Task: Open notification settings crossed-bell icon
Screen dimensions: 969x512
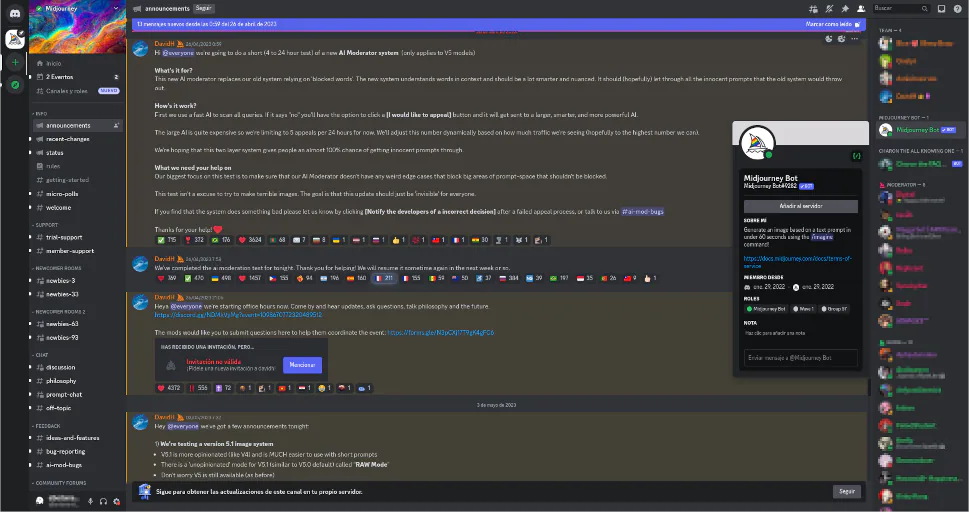Action: tap(829, 9)
